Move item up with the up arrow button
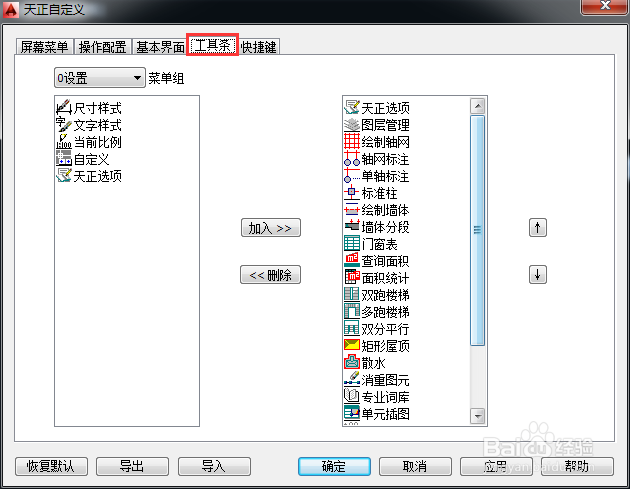Viewport: 630px width, 489px height. click(x=538, y=228)
